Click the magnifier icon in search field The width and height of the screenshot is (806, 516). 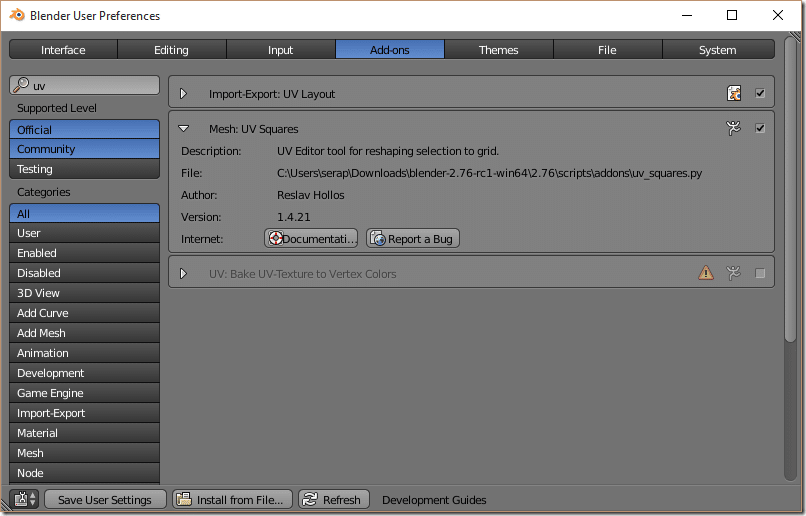coord(21,85)
